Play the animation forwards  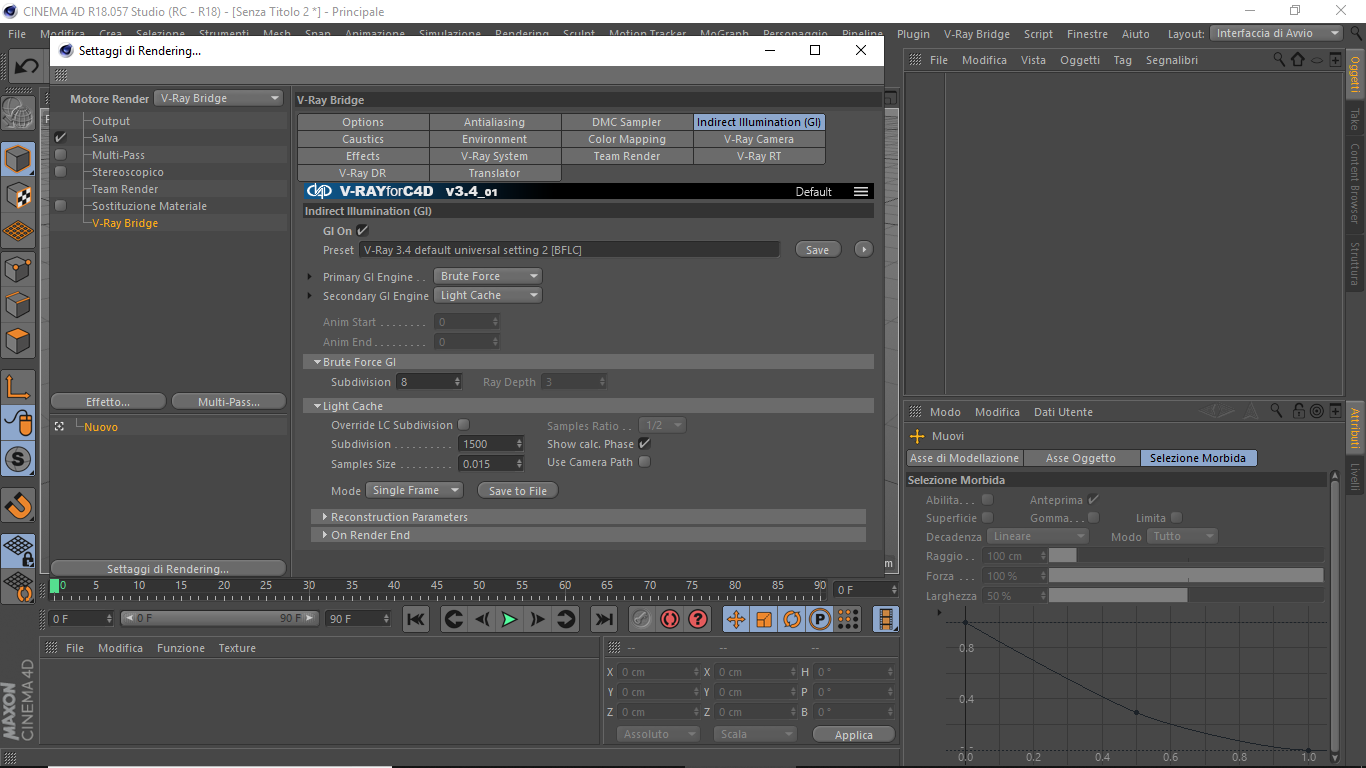tap(510, 619)
